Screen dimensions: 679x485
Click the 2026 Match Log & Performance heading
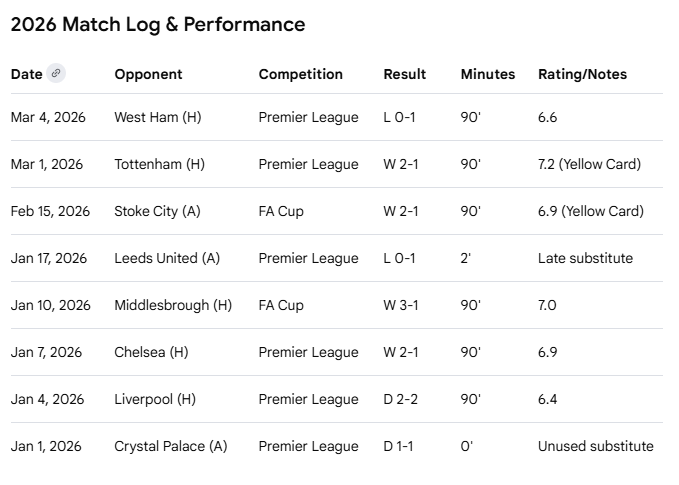point(158,24)
